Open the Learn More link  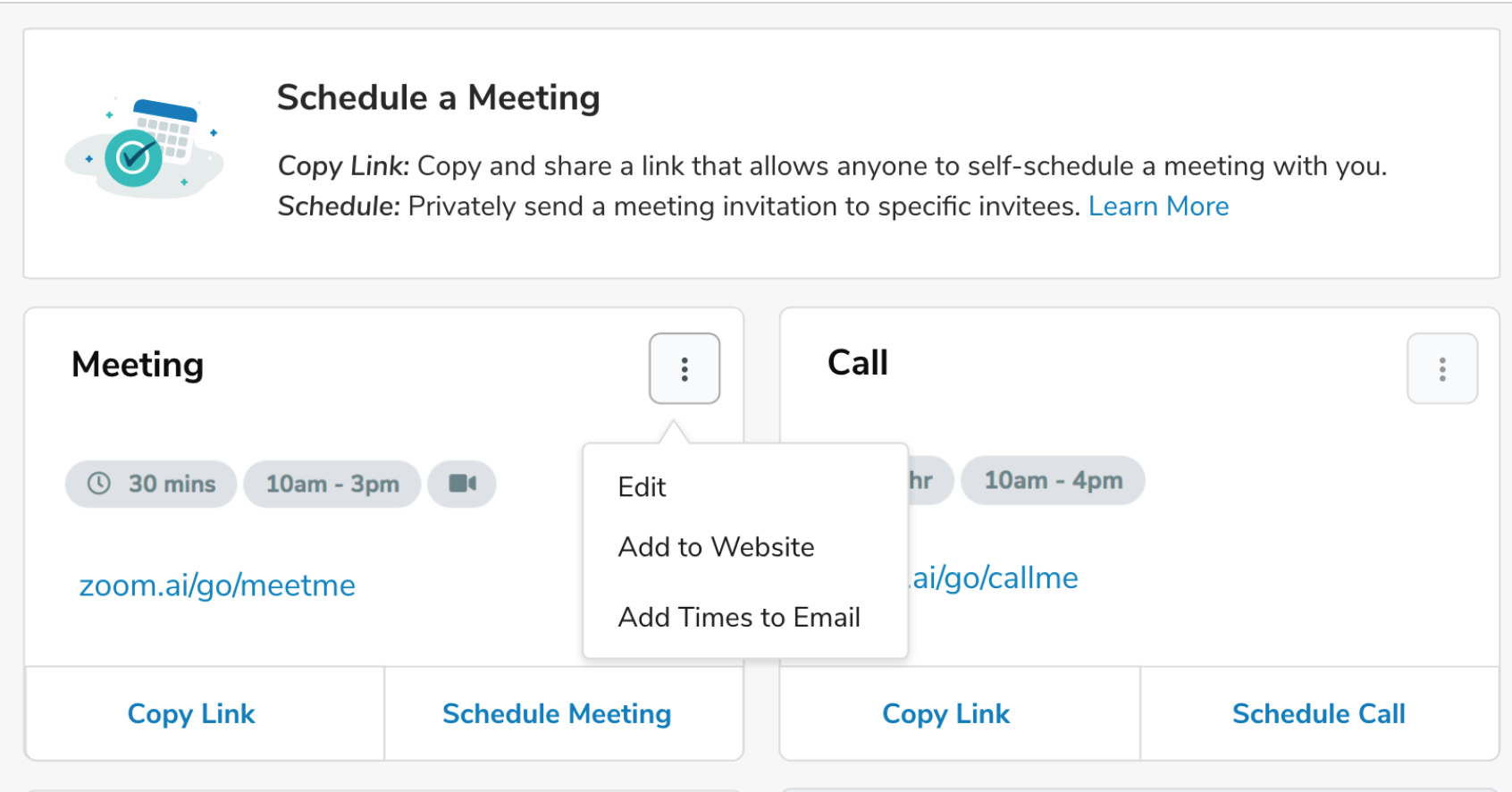tap(1158, 206)
